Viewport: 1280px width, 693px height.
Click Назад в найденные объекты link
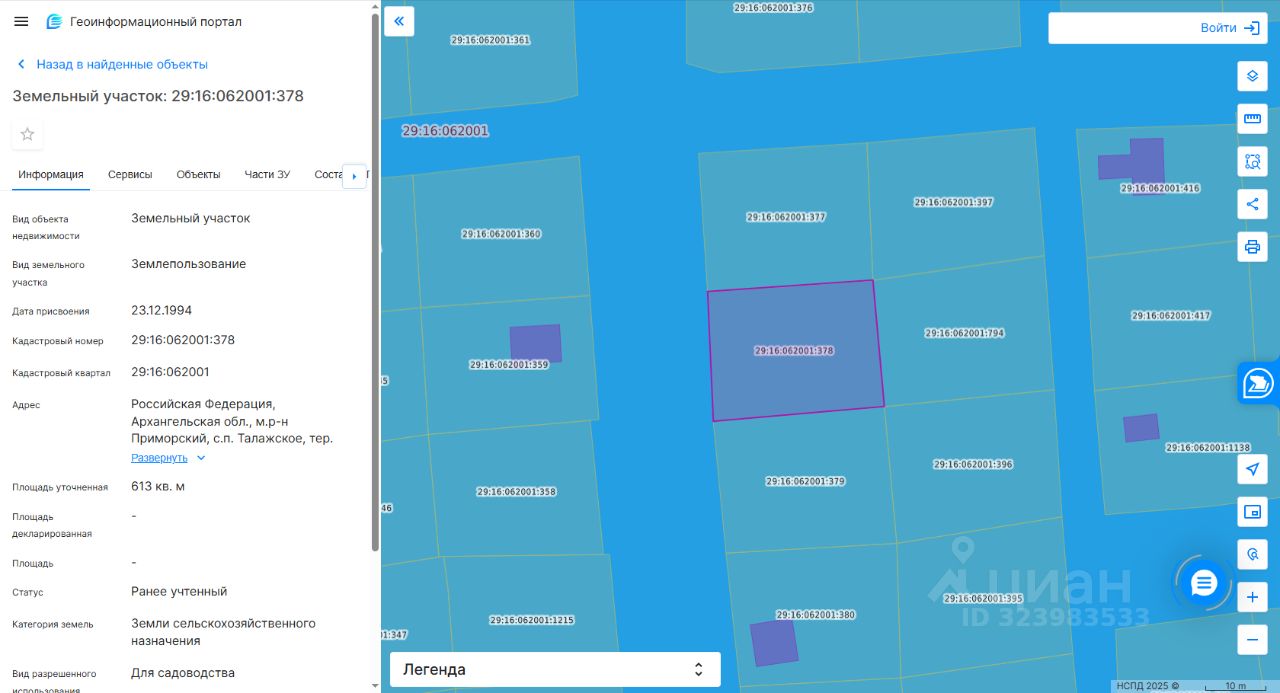122,64
